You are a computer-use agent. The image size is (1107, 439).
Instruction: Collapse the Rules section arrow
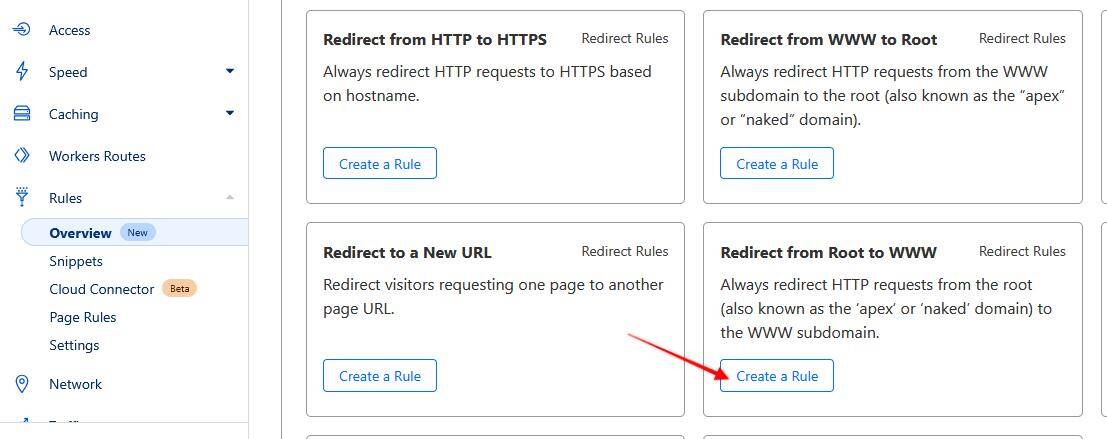coord(229,198)
